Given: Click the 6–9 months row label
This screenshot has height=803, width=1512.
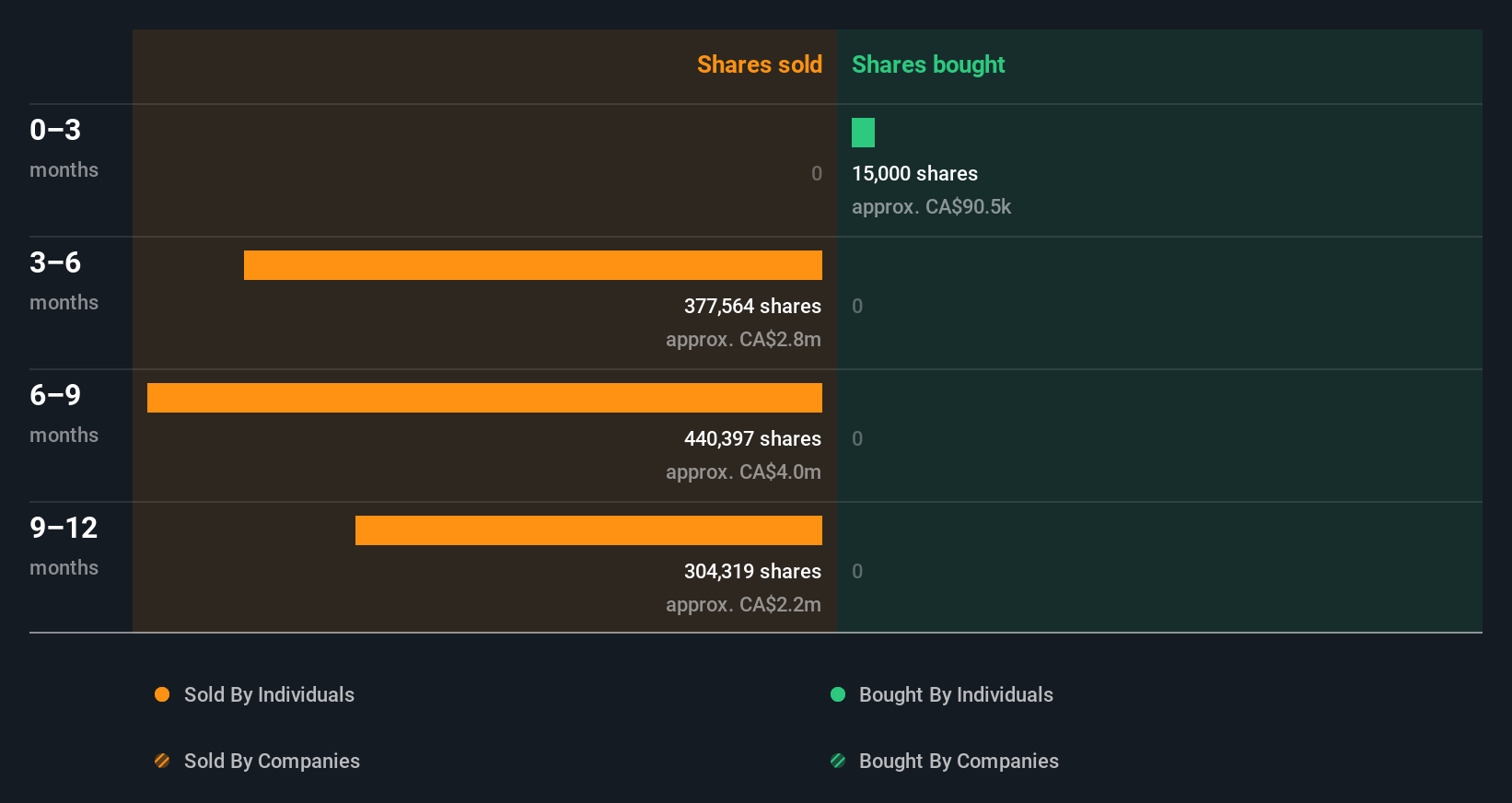Looking at the screenshot, I should [x=64, y=413].
